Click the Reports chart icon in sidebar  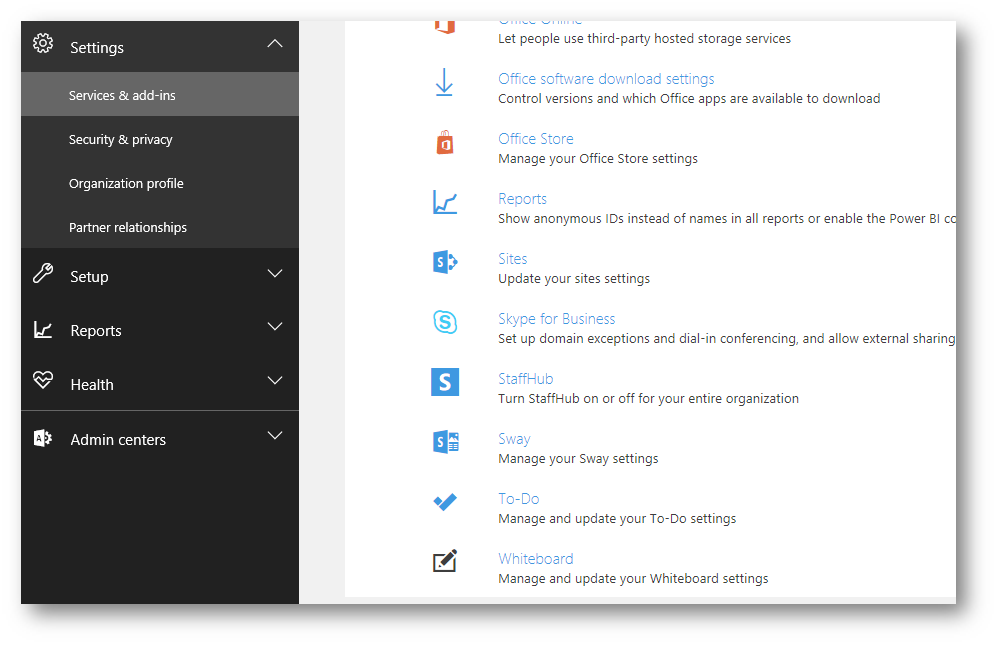[43, 329]
